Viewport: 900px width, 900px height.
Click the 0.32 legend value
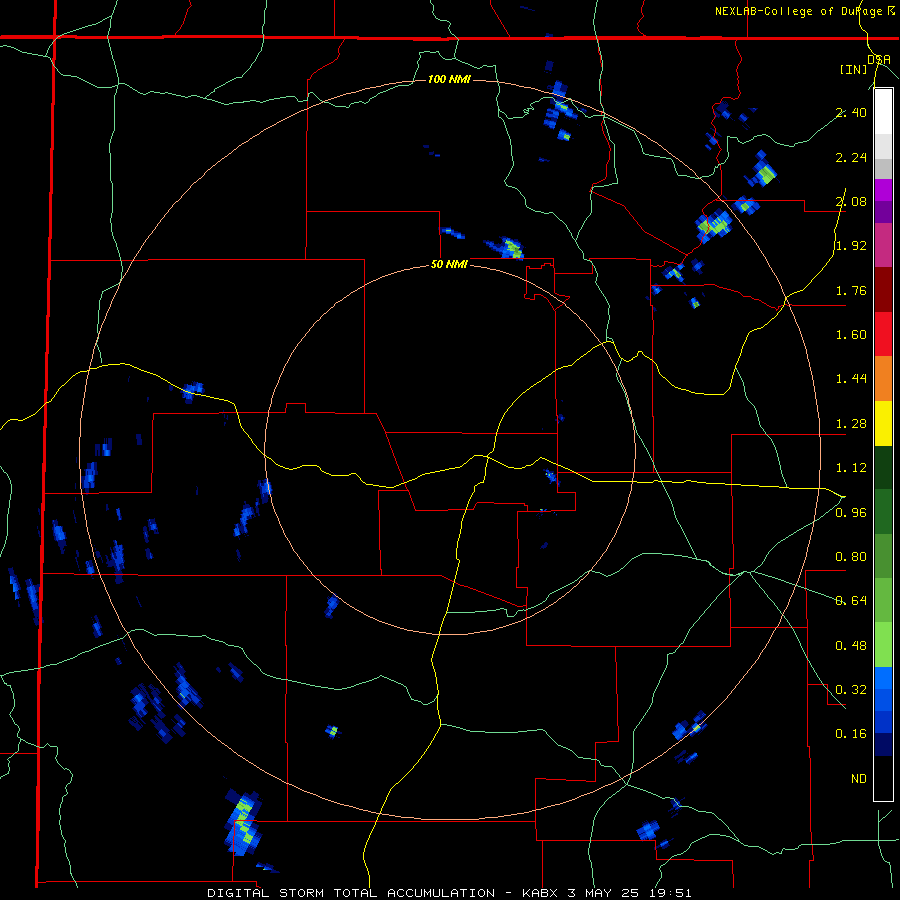pos(851,690)
